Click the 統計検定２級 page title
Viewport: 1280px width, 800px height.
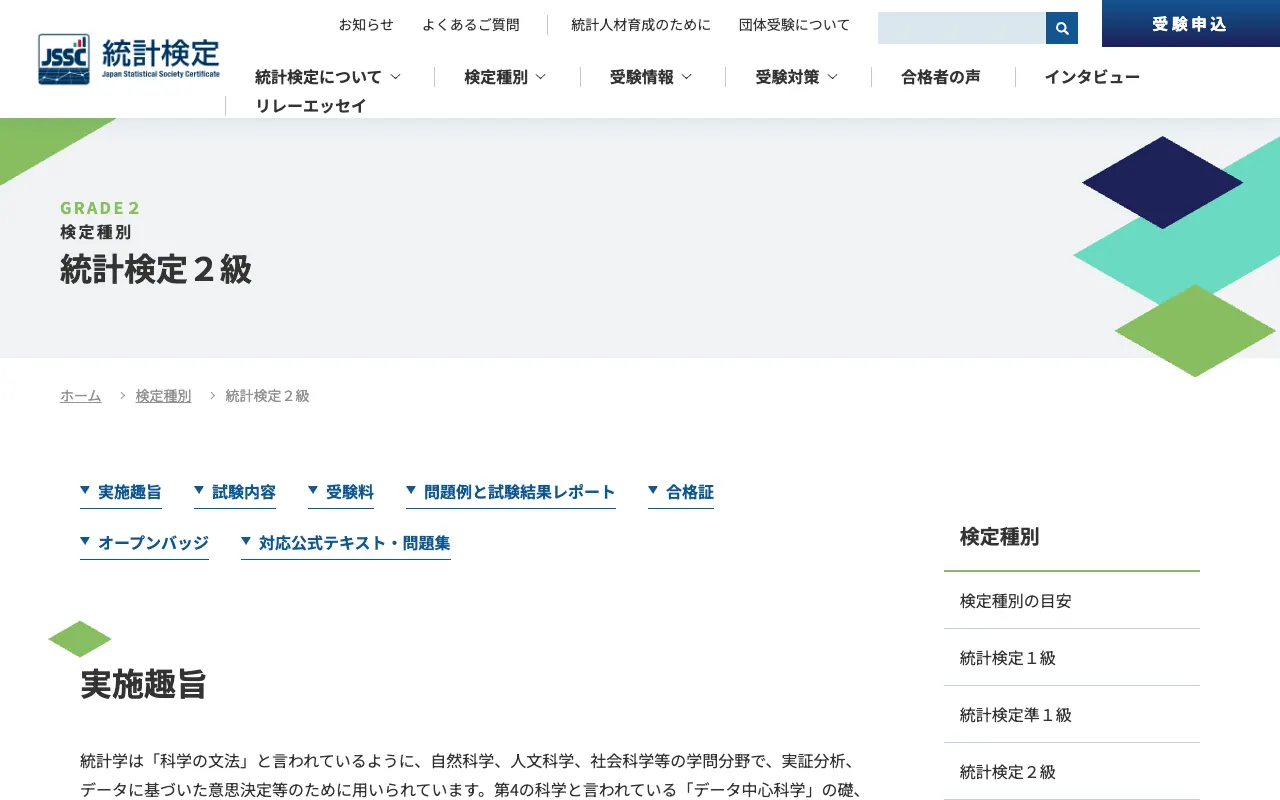pos(156,270)
